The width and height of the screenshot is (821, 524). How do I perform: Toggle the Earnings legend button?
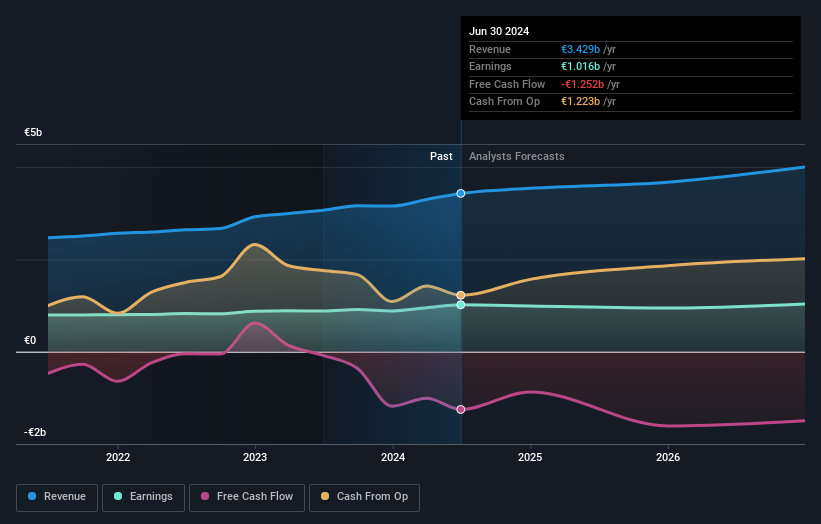143,497
